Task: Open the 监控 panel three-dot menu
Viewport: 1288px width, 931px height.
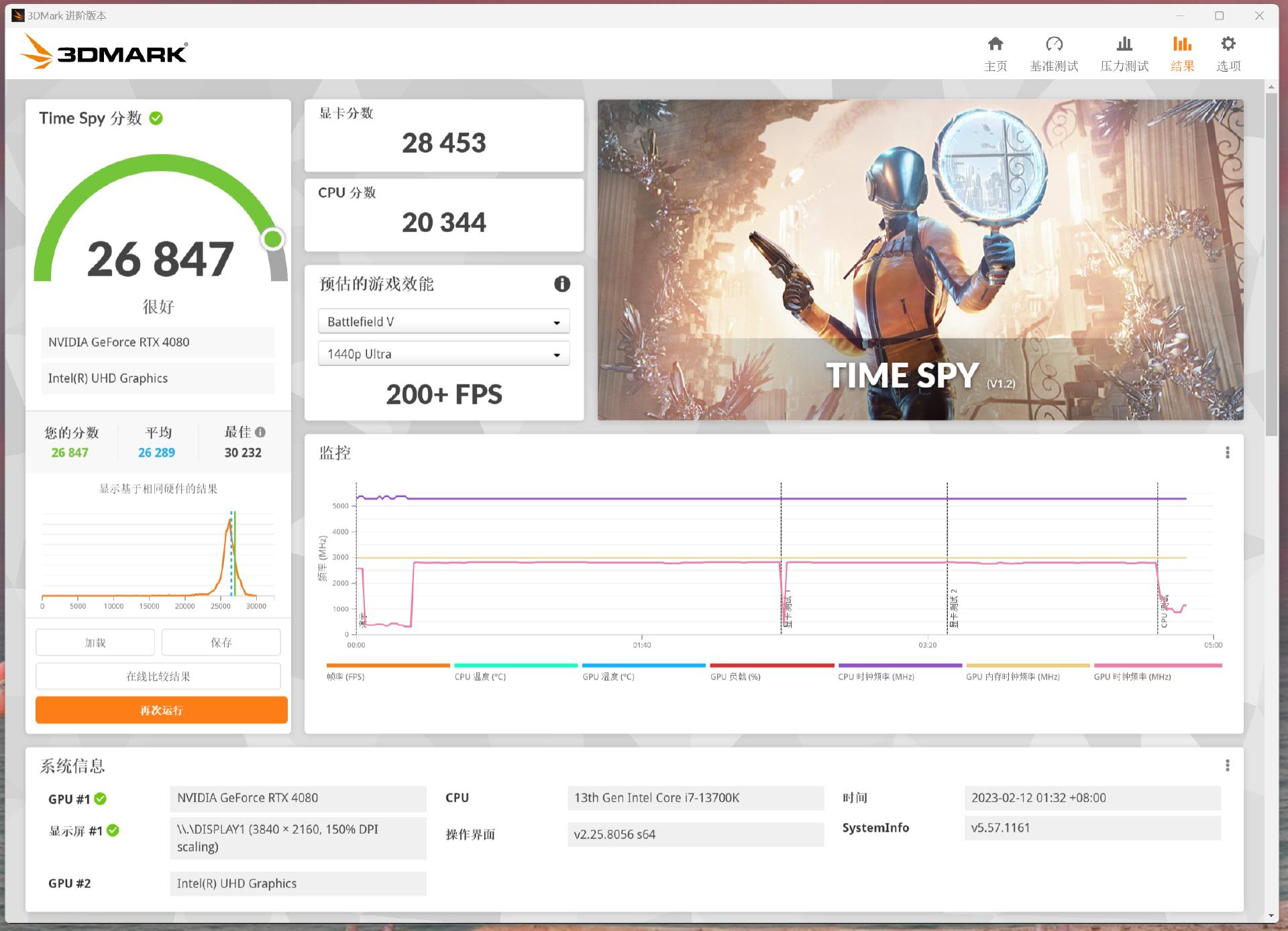Action: [x=1229, y=451]
